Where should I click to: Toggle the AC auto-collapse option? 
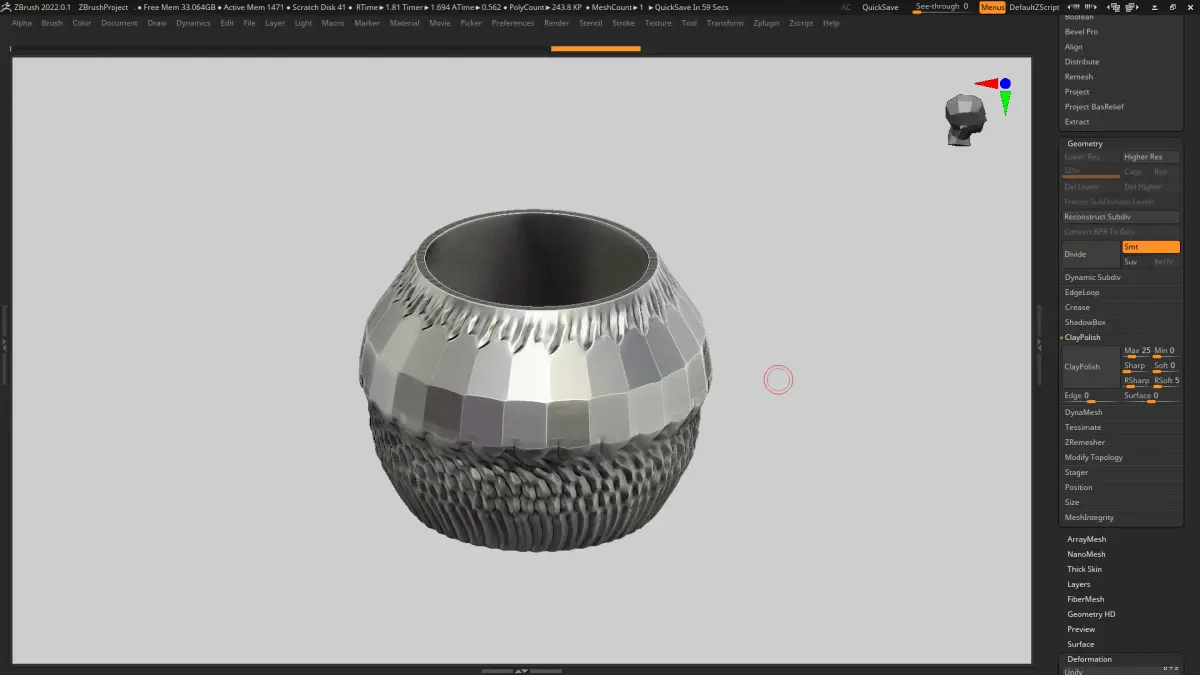[846, 7]
